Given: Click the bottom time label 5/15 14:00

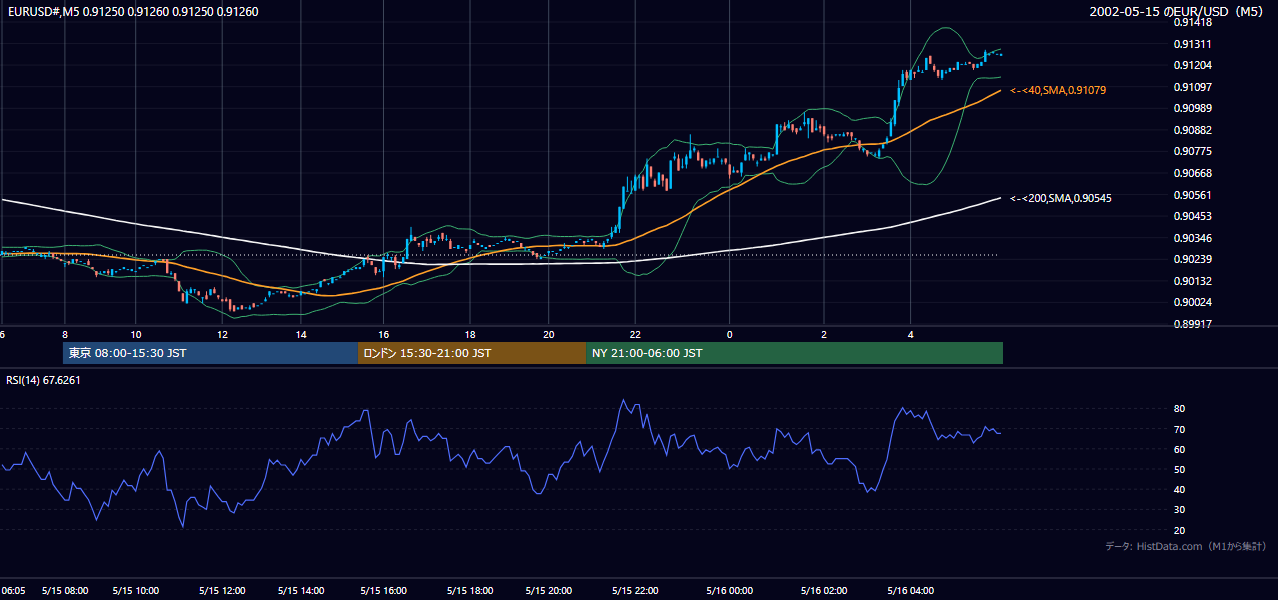Looking at the screenshot, I should point(301,590).
